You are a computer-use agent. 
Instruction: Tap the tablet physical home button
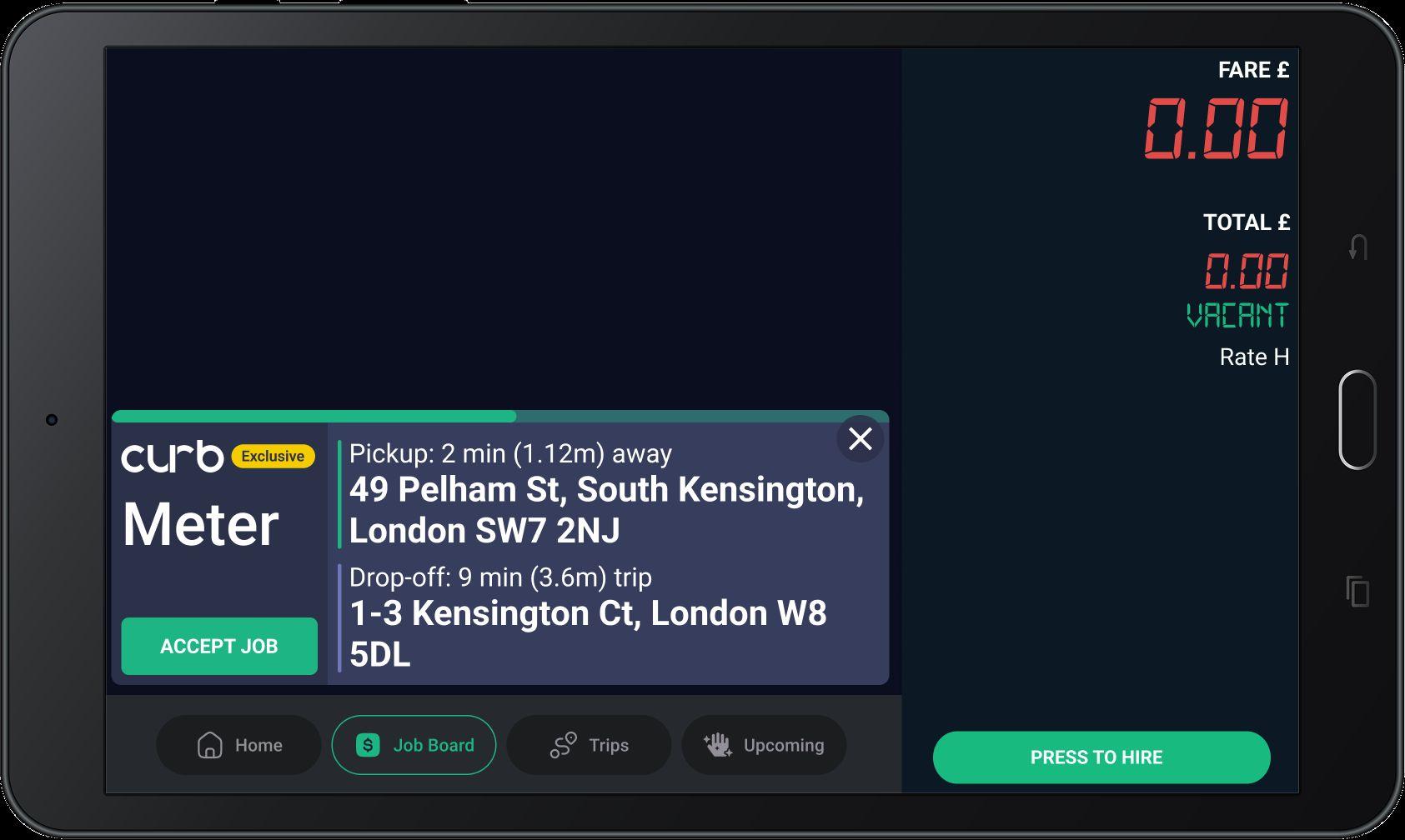click(1357, 419)
